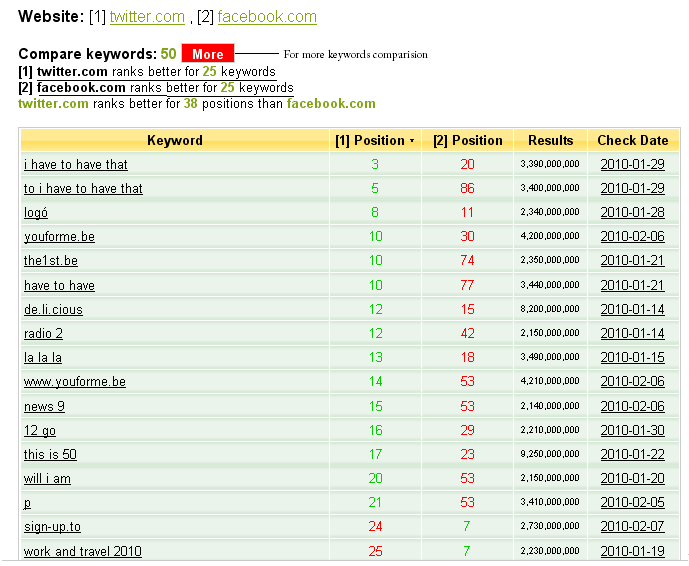Click check date in 'i have to have that' row

[x=633, y=164]
